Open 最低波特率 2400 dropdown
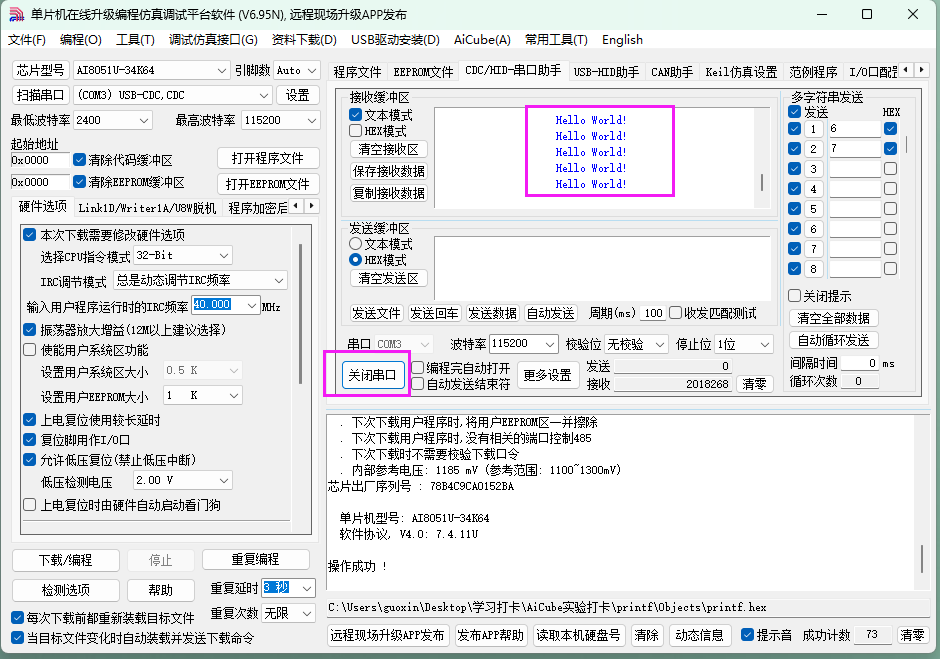940x659 pixels. pyautogui.click(x=112, y=120)
